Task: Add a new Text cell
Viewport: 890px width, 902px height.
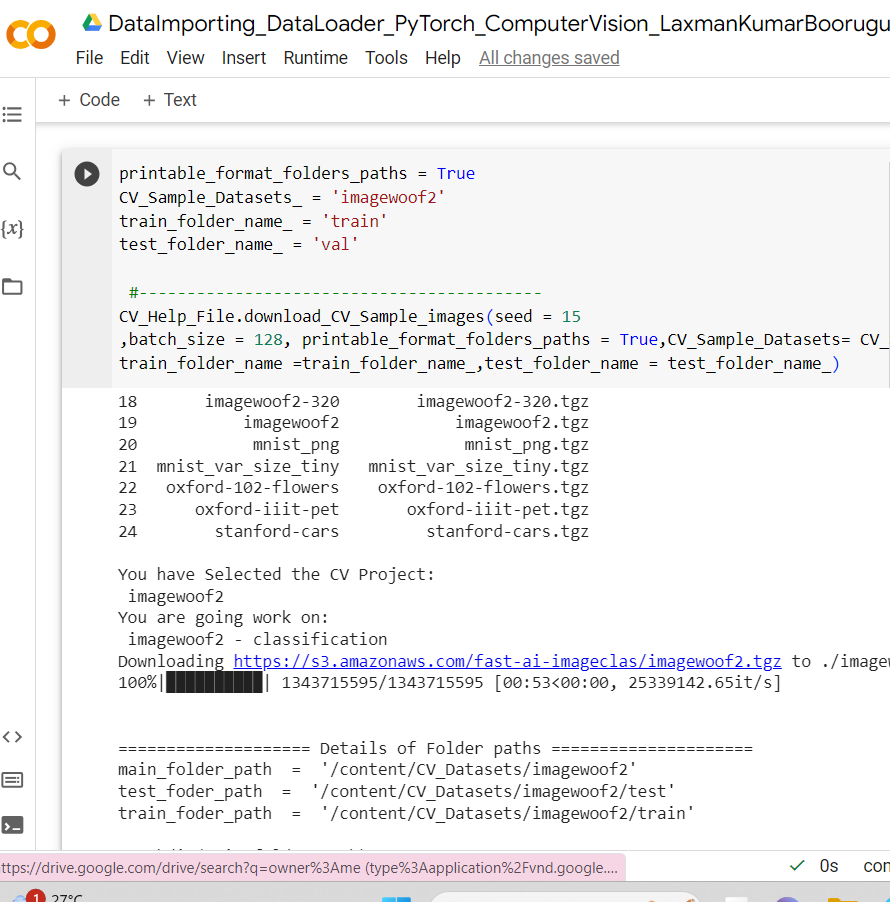Action: click(170, 100)
